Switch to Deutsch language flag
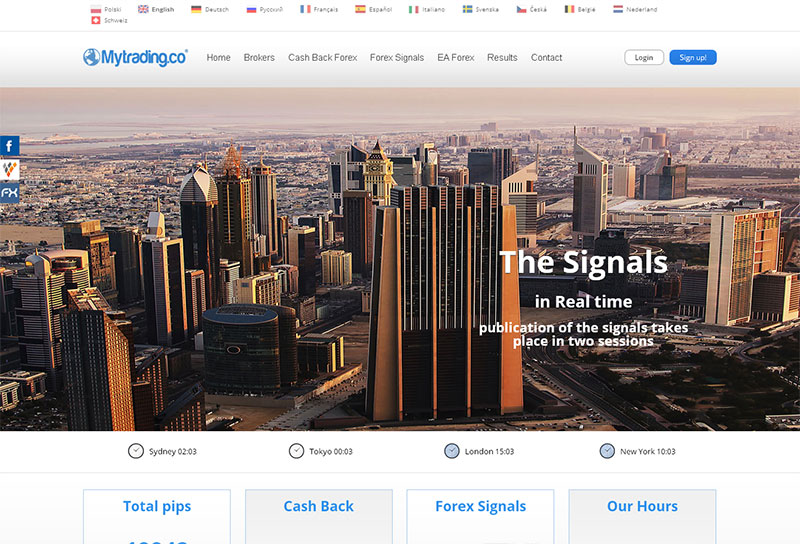 pyautogui.click(x=196, y=9)
